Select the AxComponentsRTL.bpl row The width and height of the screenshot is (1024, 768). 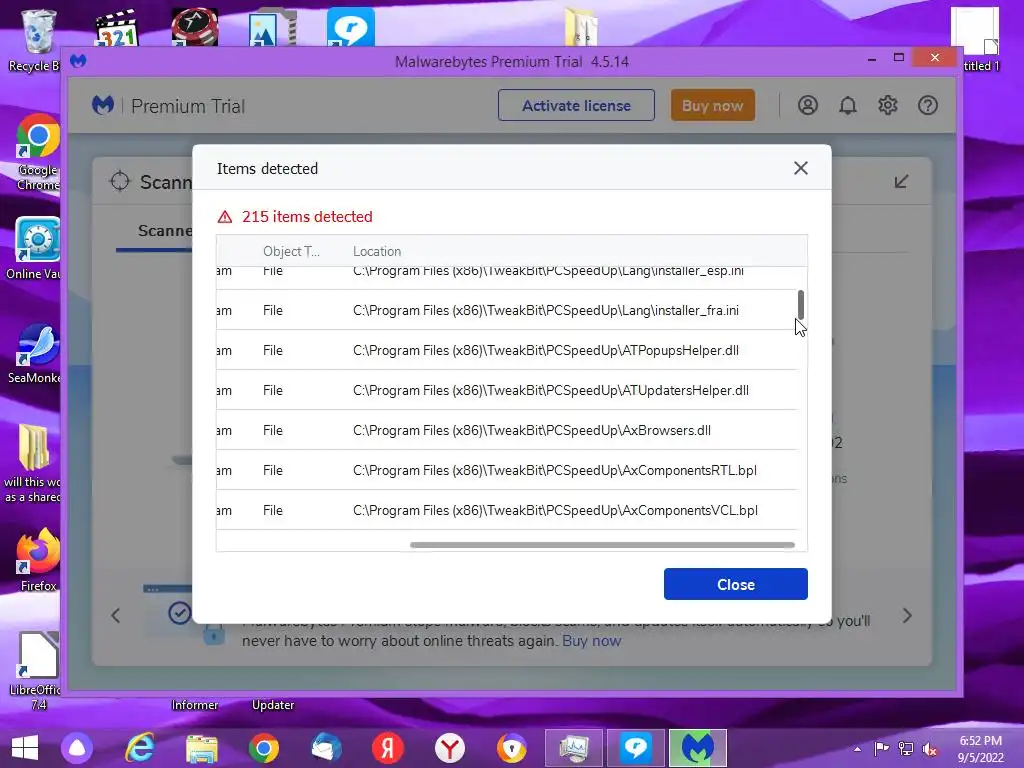507,470
